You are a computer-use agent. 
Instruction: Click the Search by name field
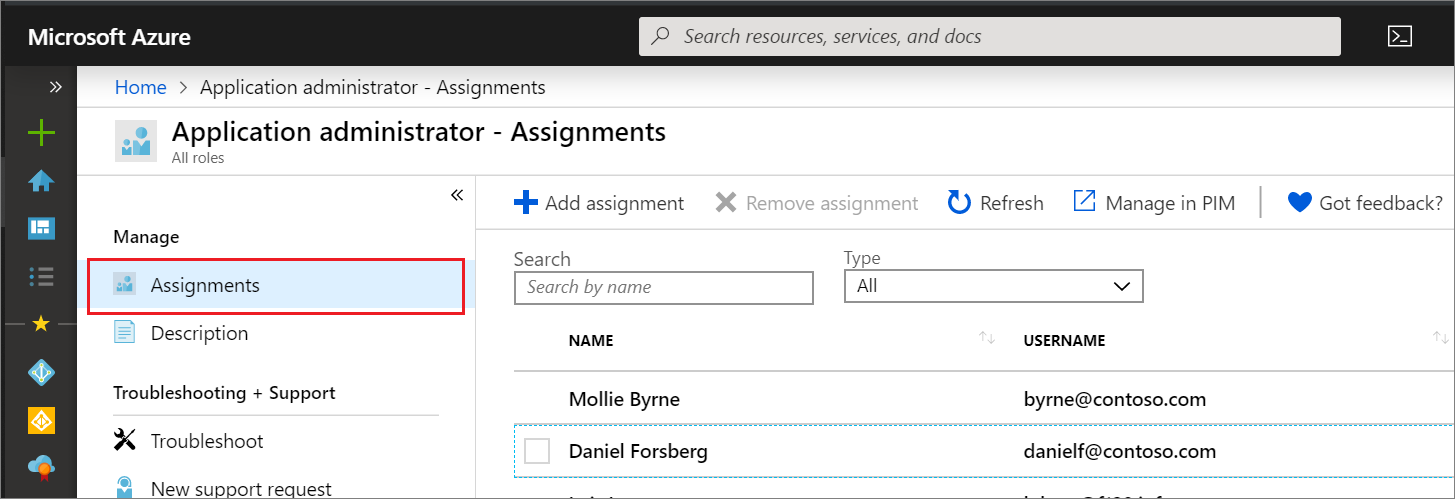click(x=663, y=288)
